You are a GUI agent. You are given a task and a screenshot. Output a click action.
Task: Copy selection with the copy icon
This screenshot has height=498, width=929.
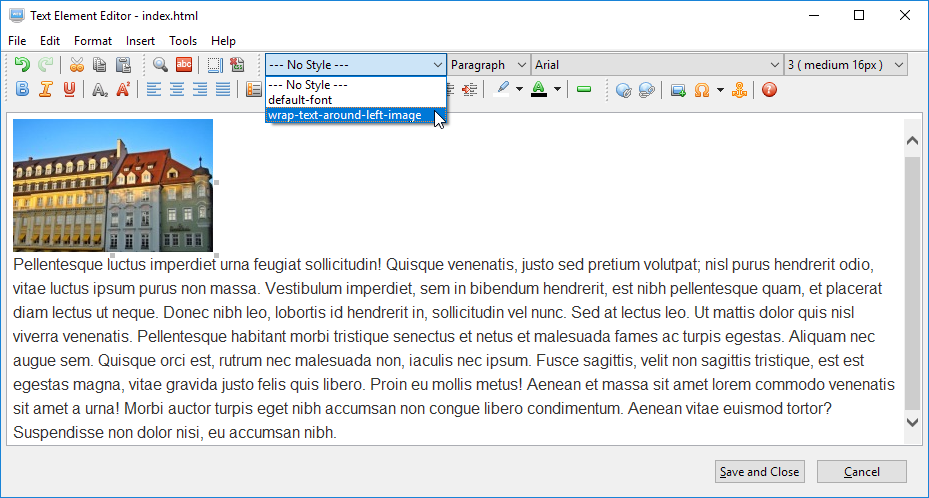(100, 65)
